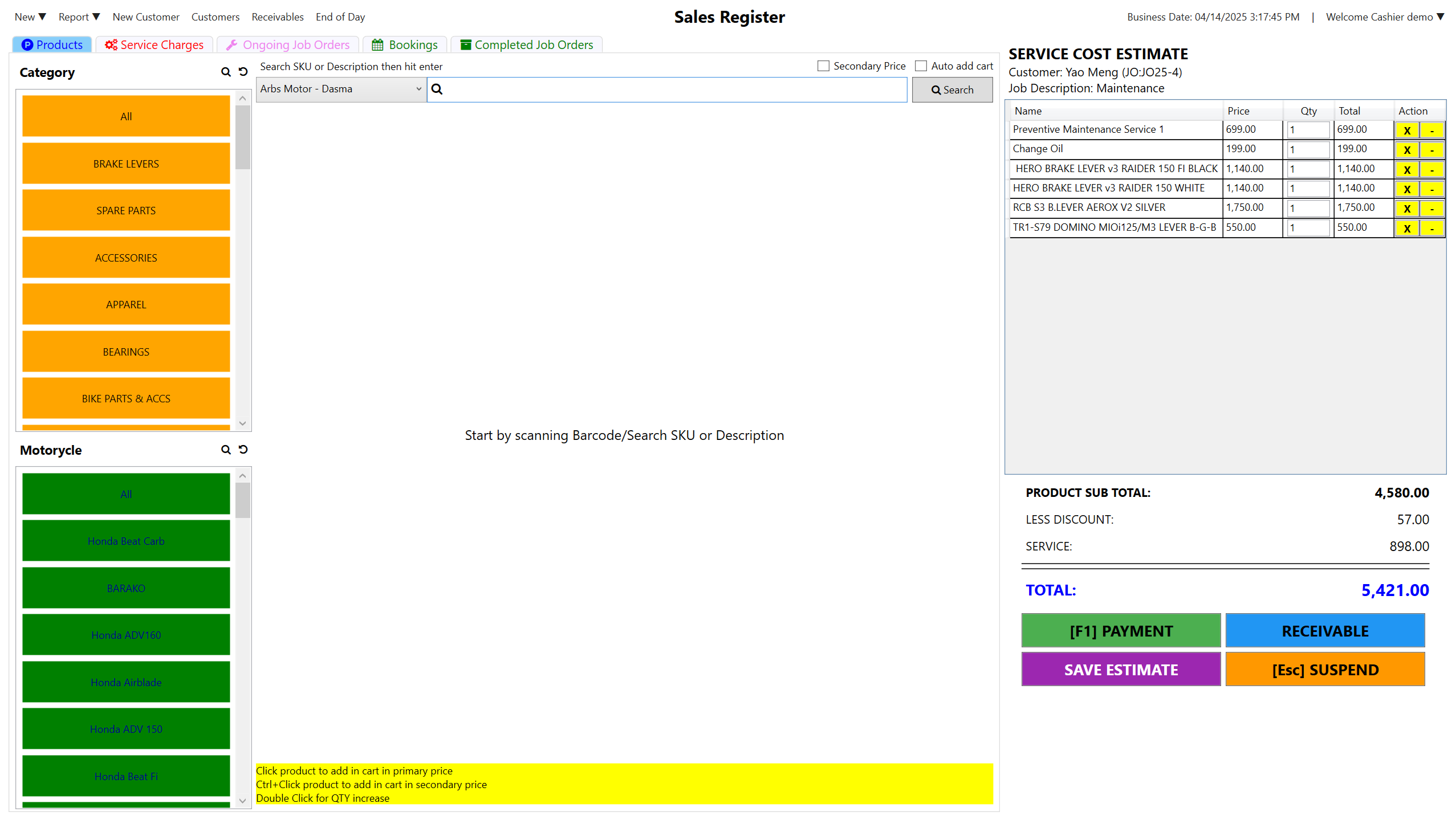1456x820 pixels.
Task: Click the Motorcycle search magnifier icon
Action: (x=226, y=450)
